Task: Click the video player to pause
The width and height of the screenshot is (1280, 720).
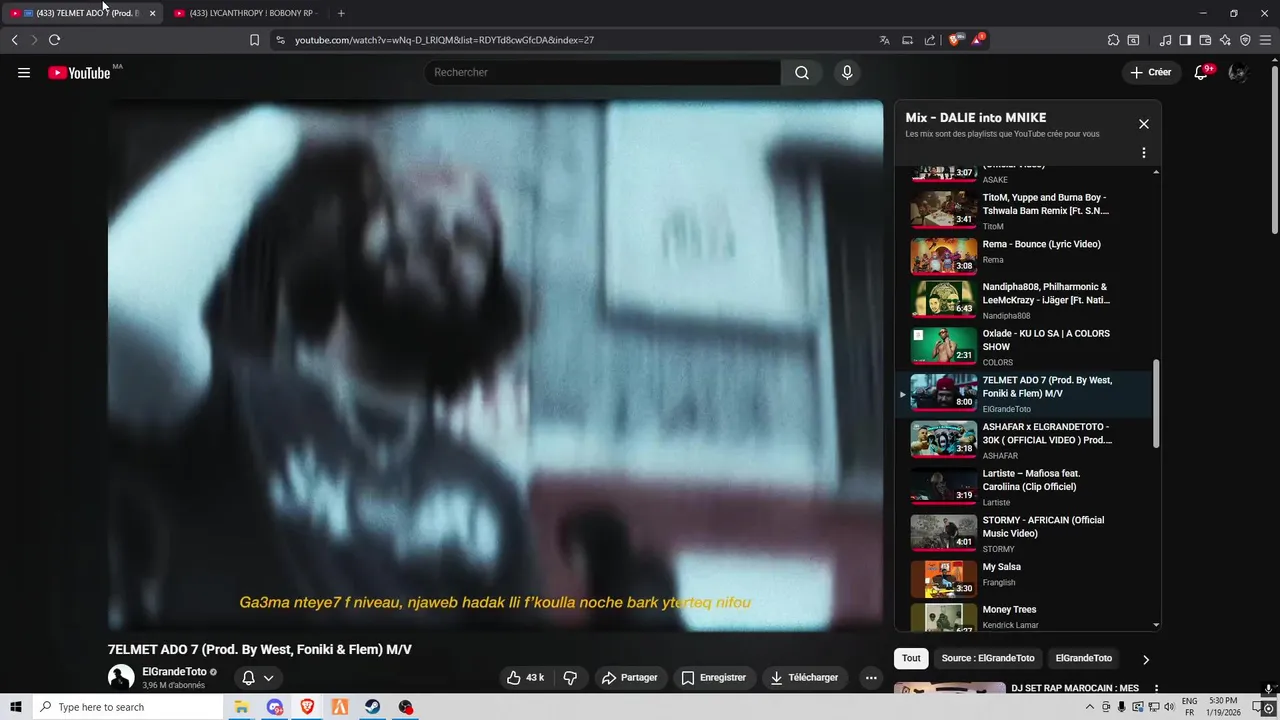Action: click(x=496, y=365)
